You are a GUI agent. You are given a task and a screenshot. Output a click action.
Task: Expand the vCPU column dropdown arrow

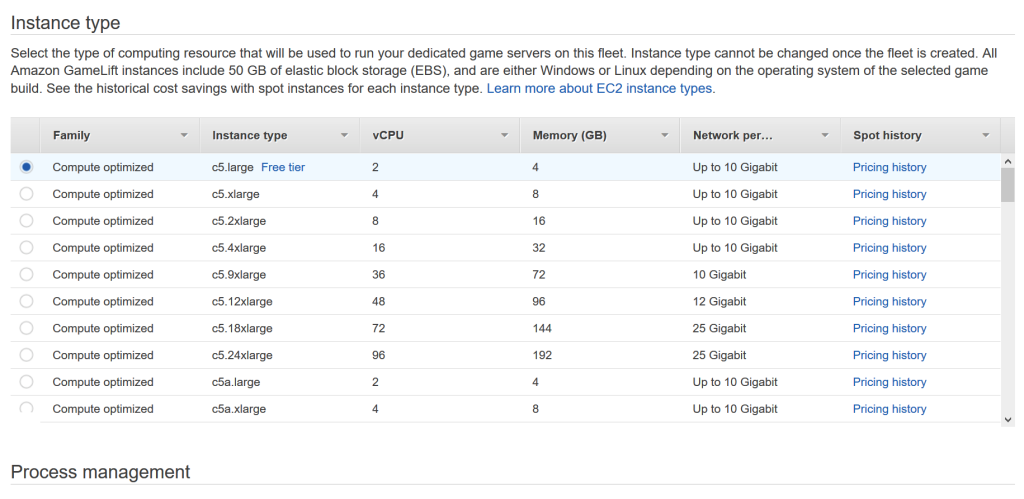tap(504, 135)
